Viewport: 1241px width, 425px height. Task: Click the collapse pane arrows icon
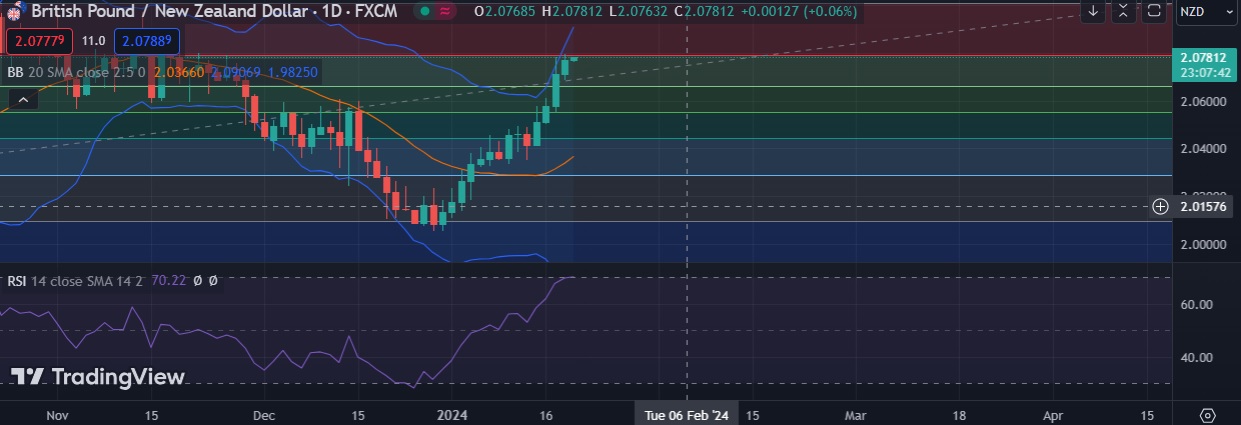(x=1124, y=11)
